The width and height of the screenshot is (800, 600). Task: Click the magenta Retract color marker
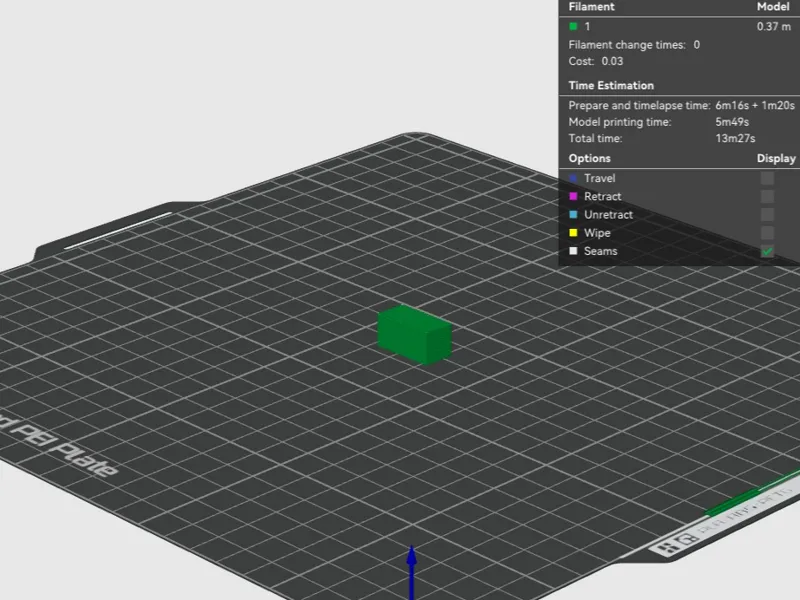click(x=573, y=196)
